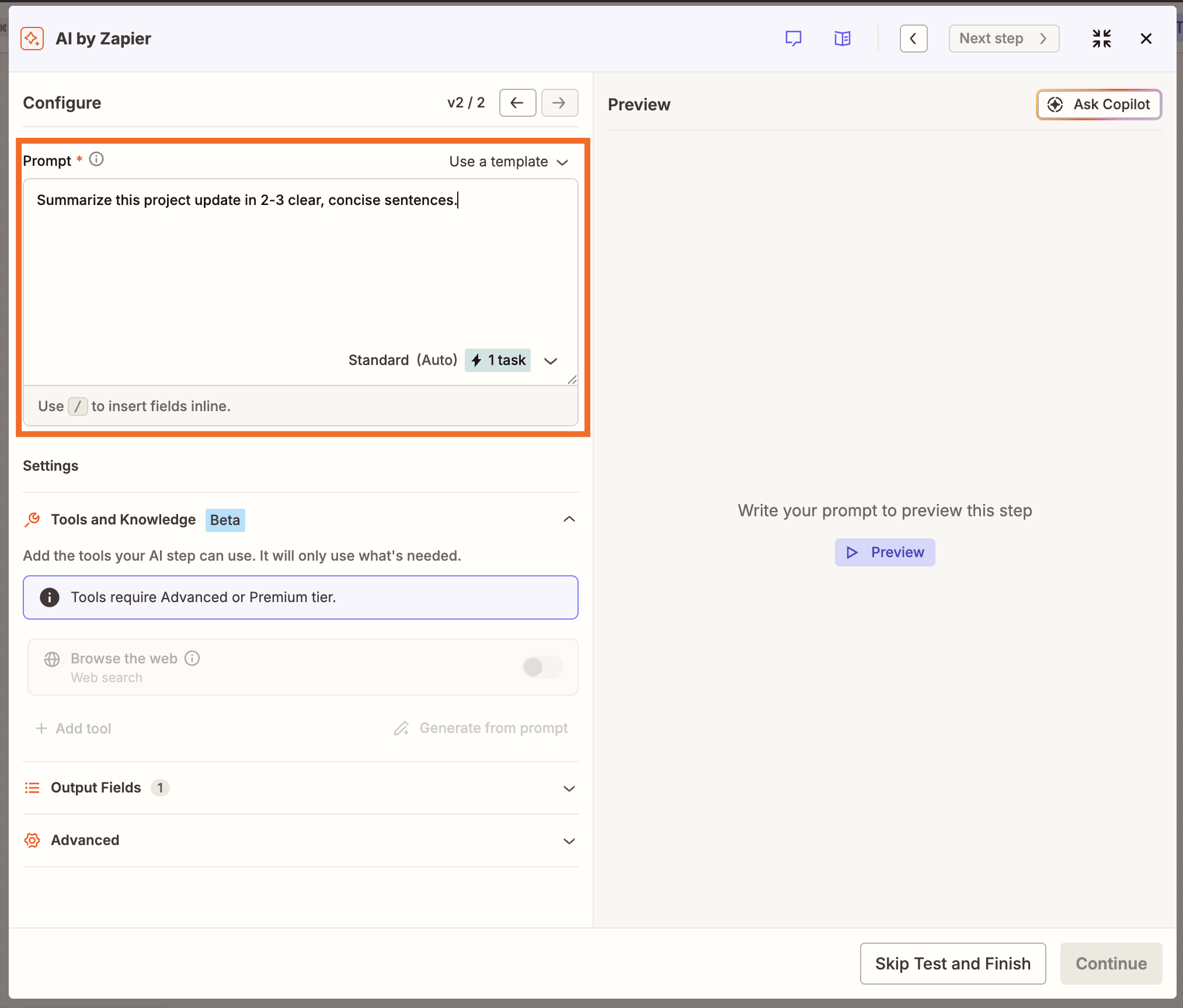
Task: Click the Configure heading
Action: [x=62, y=103]
